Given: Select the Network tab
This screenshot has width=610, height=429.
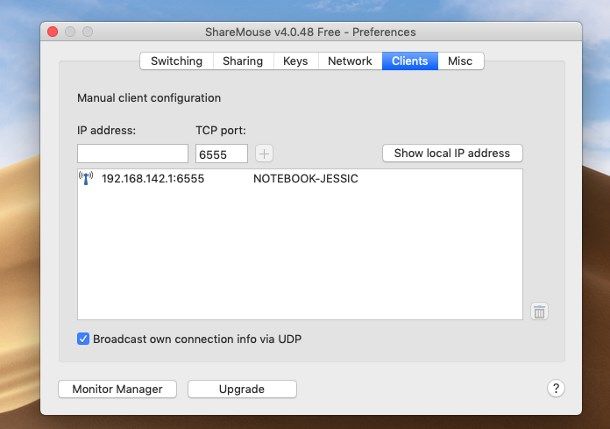Looking at the screenshot, I should [x=350, y=61].
